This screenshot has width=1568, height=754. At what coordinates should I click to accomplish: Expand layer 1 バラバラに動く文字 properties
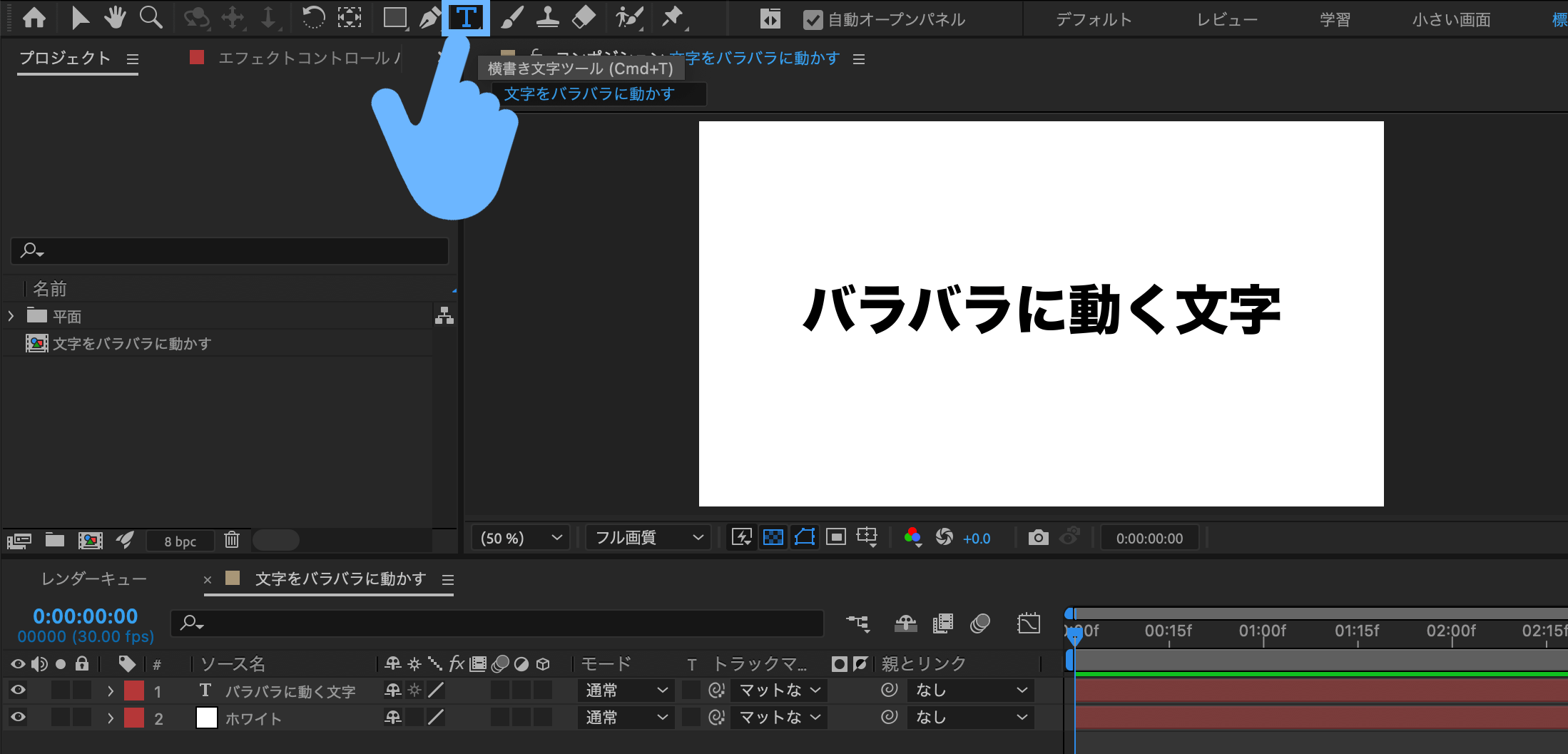[110, 691]
